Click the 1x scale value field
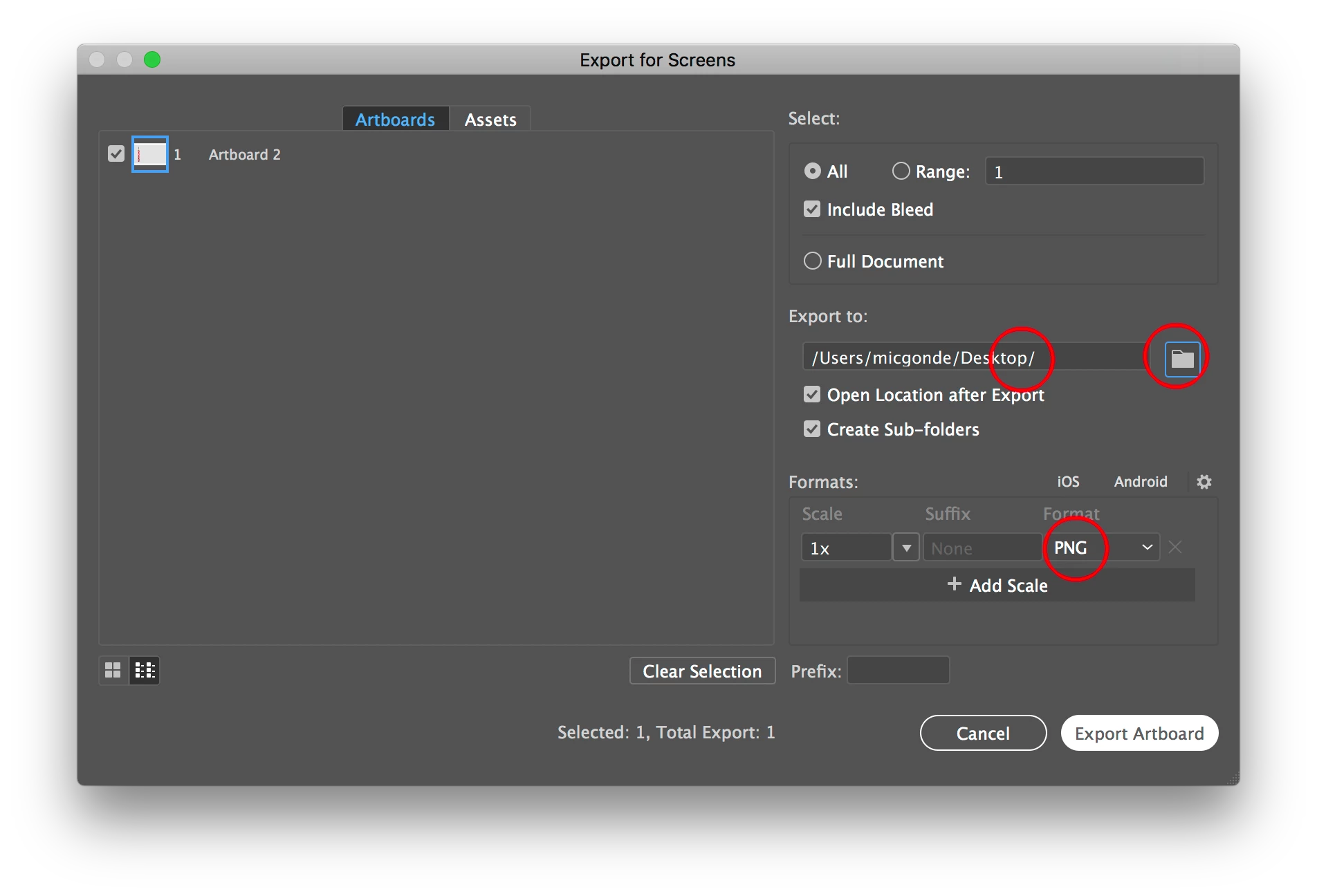Image resolution: width=1317 pixels, height=896 pixels. tap(846, 548)
